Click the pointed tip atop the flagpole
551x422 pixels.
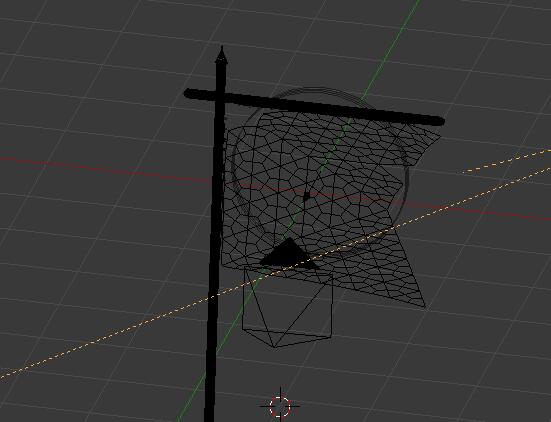221,55
